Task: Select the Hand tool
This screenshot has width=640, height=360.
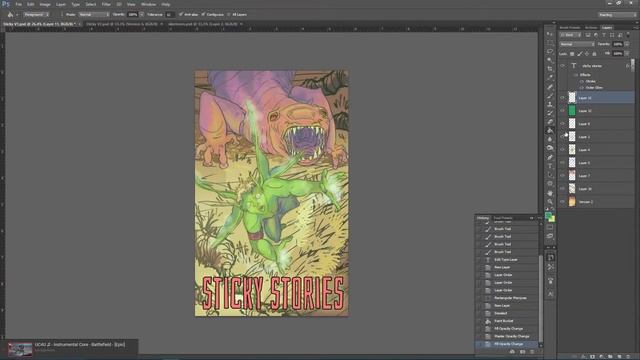Action: tap(550, 193)
